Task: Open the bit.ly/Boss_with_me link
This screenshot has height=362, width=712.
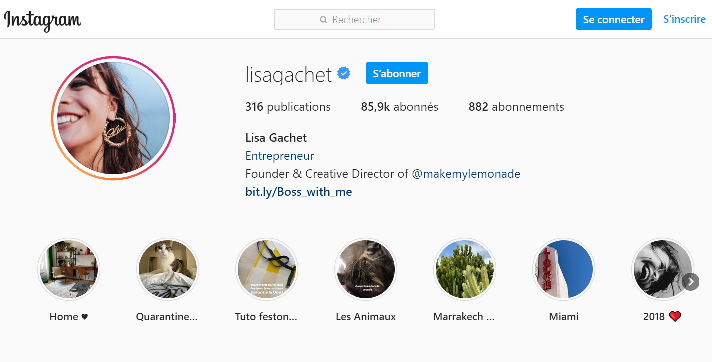Action: pos(298,192)
